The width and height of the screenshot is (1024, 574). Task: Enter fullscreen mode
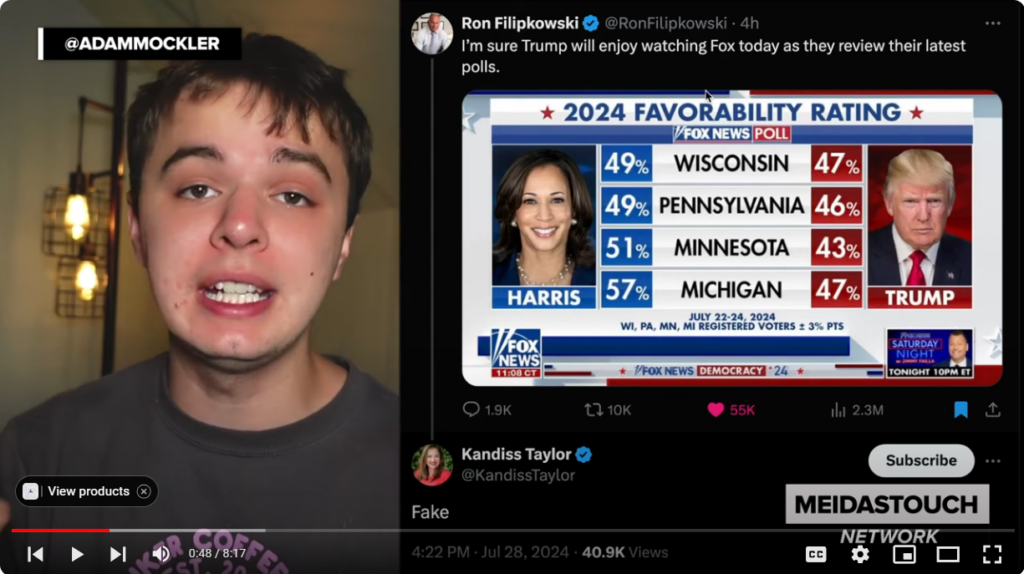coord(992,554)
